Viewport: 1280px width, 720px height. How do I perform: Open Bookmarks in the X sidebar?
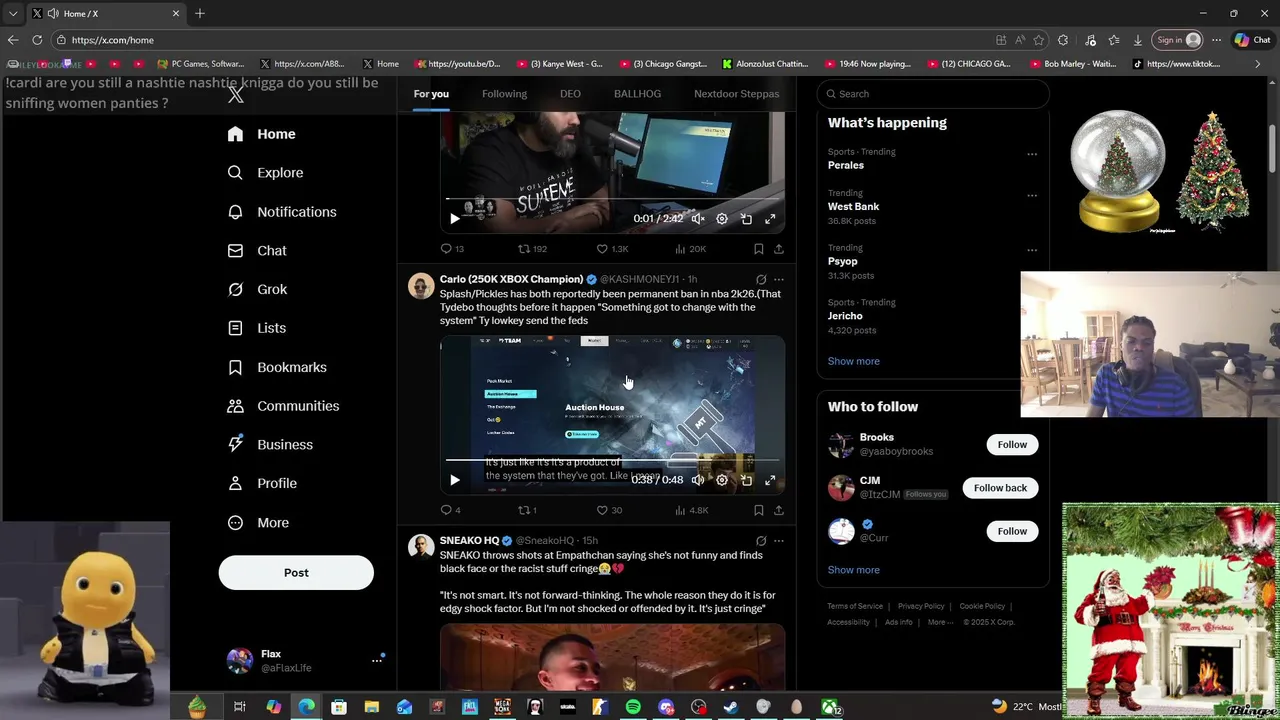coord(277,367)
